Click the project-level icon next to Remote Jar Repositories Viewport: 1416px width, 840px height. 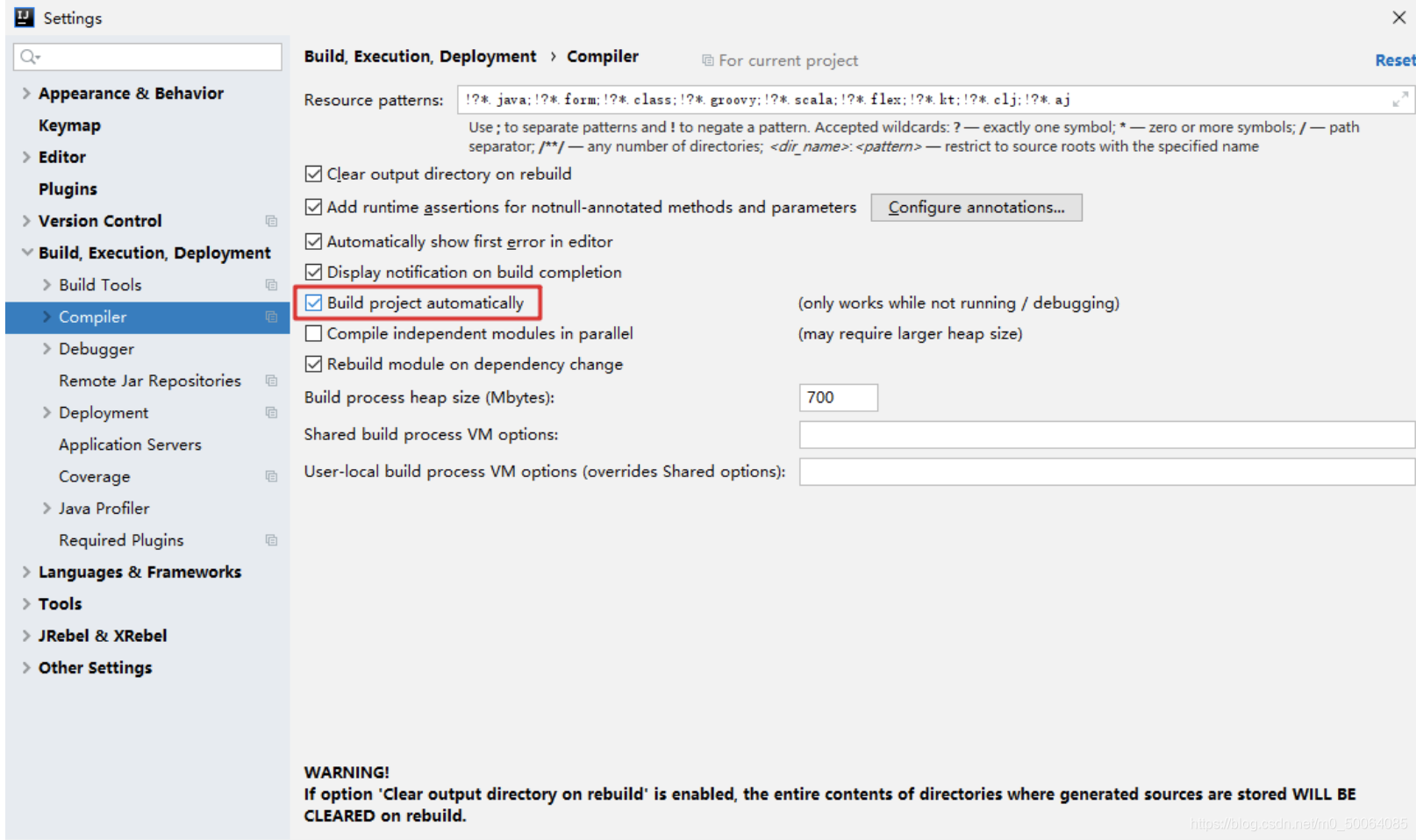[x=271, y=381]
